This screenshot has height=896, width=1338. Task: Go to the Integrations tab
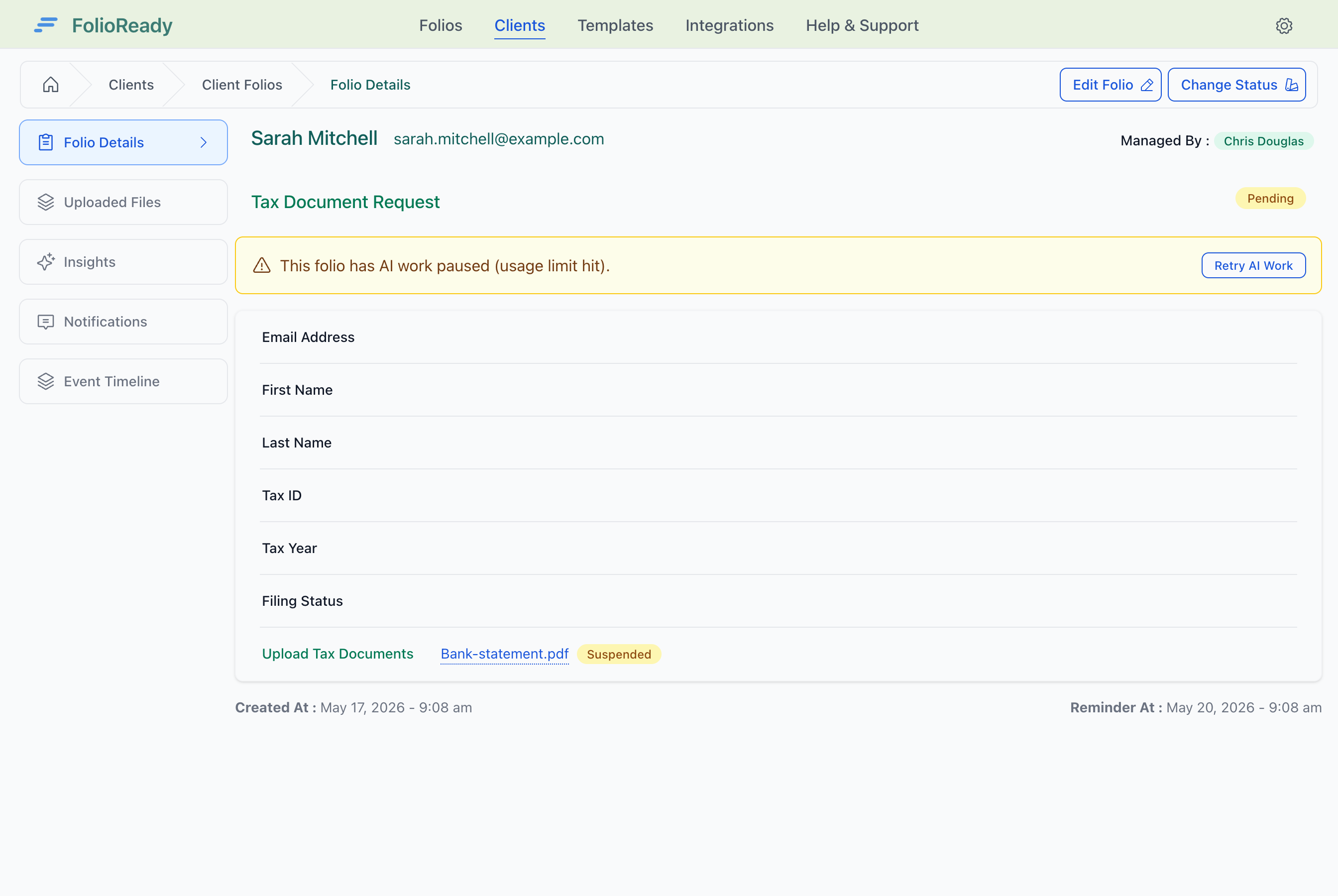point(729,25)
